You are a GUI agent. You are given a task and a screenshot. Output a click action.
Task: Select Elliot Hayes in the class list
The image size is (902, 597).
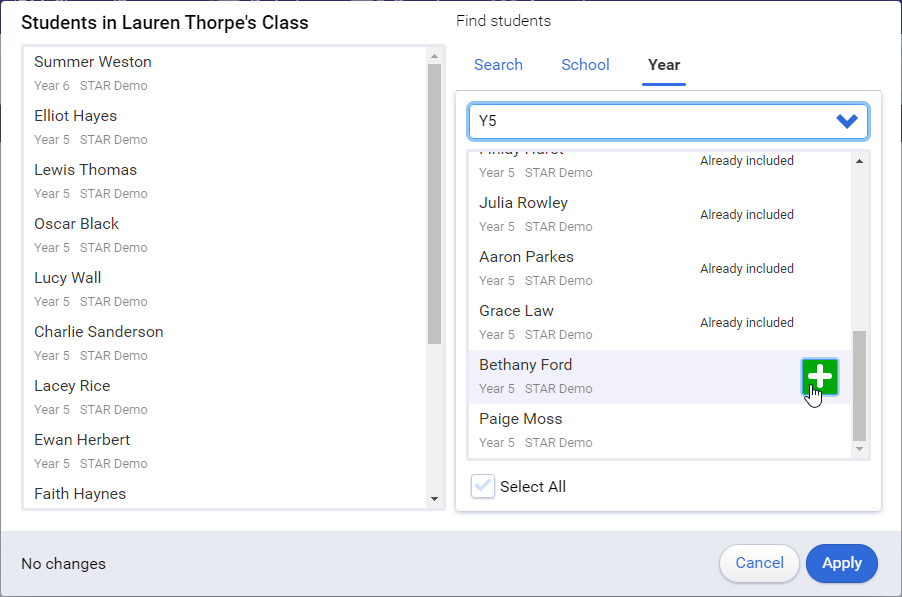coord(224,127)
